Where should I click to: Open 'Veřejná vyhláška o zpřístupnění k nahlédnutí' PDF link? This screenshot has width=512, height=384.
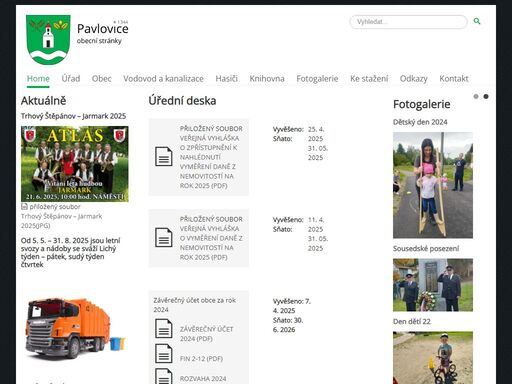(211, 157)
